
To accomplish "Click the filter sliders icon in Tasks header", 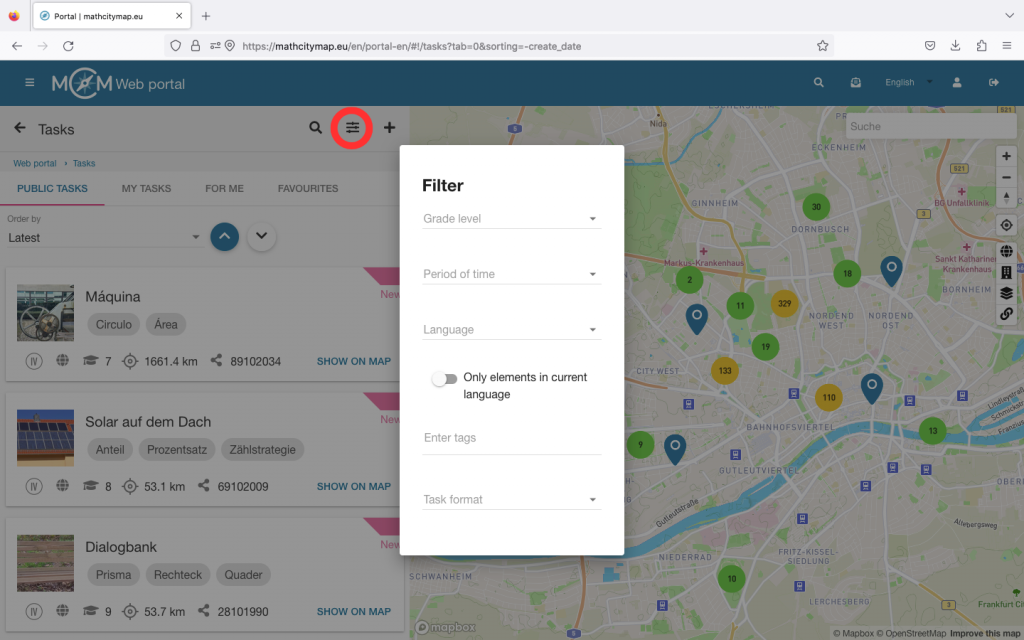I will pyautogui.click(x=353, y=128).
